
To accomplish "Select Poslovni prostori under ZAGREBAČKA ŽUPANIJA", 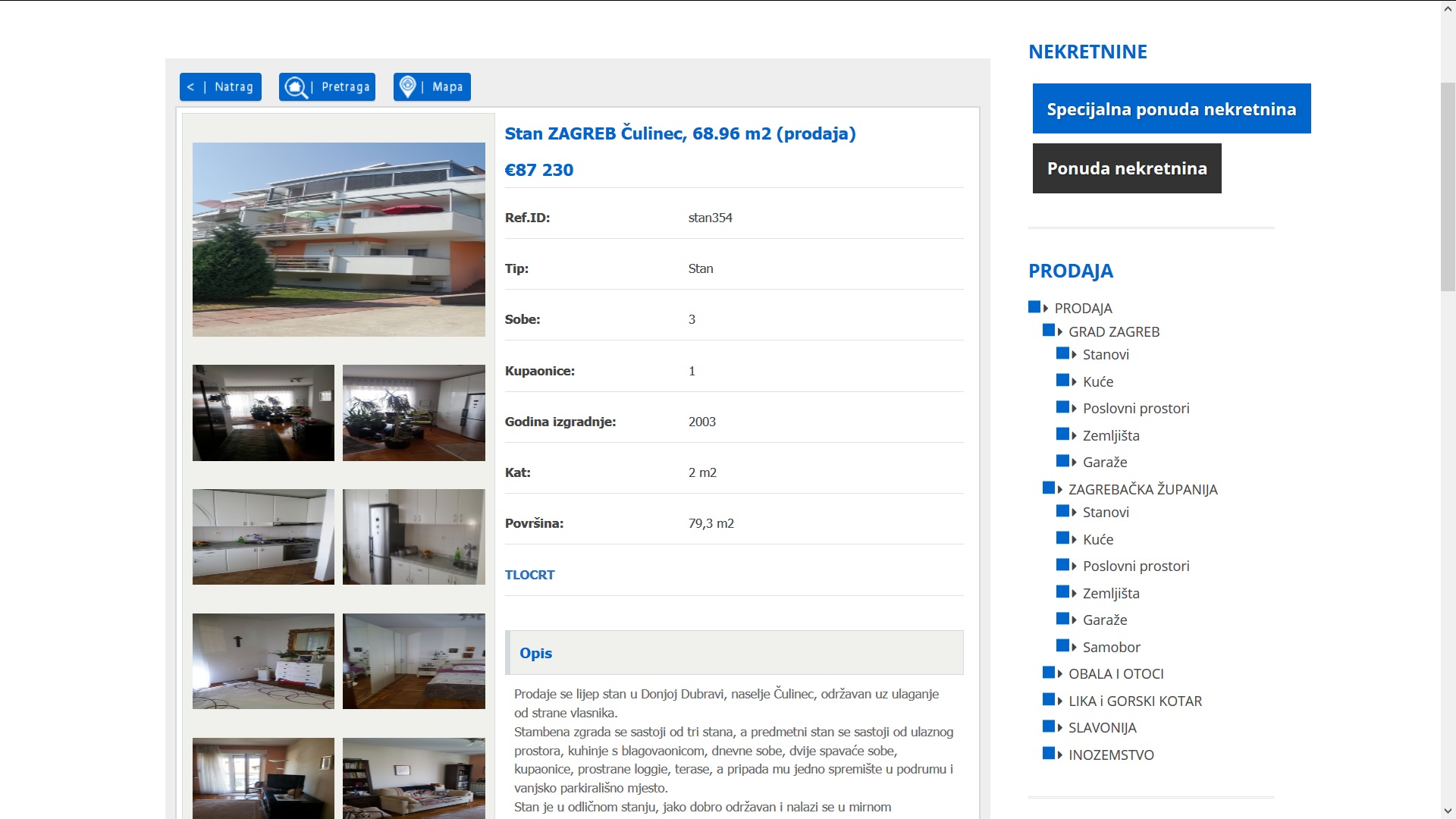I will point(1136,566).
